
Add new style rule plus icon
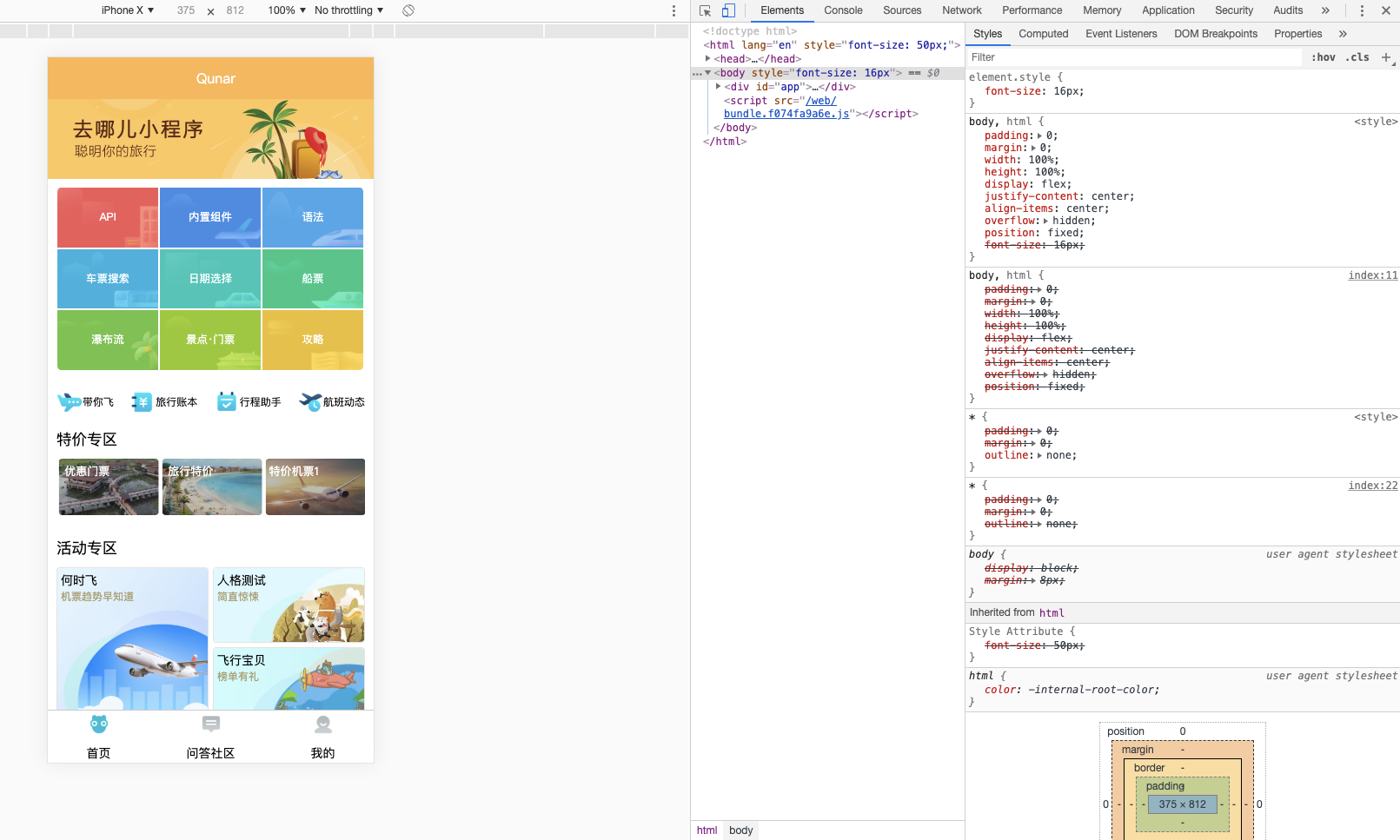pyautogui.click(x=1386, y=57)
